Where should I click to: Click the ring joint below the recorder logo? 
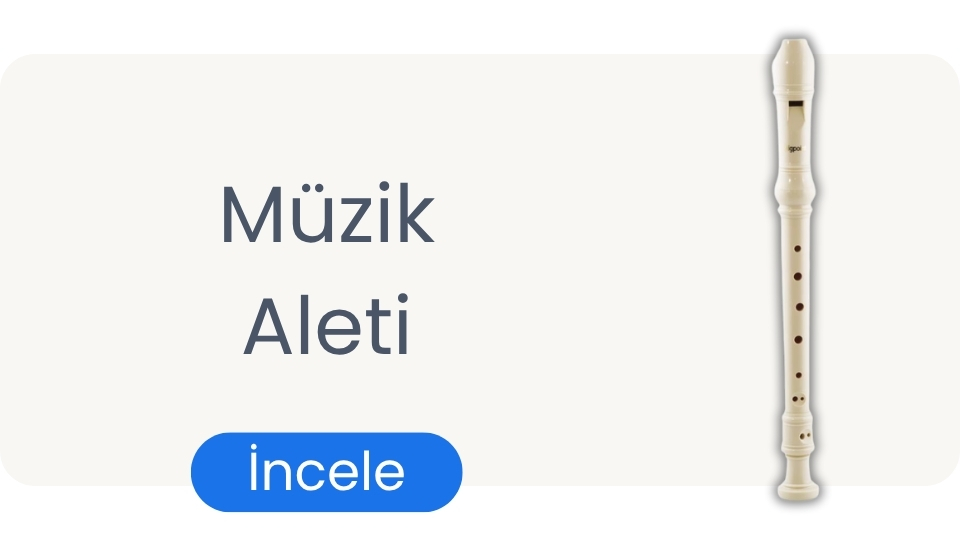pyautogui.click(x=794, y=184)
